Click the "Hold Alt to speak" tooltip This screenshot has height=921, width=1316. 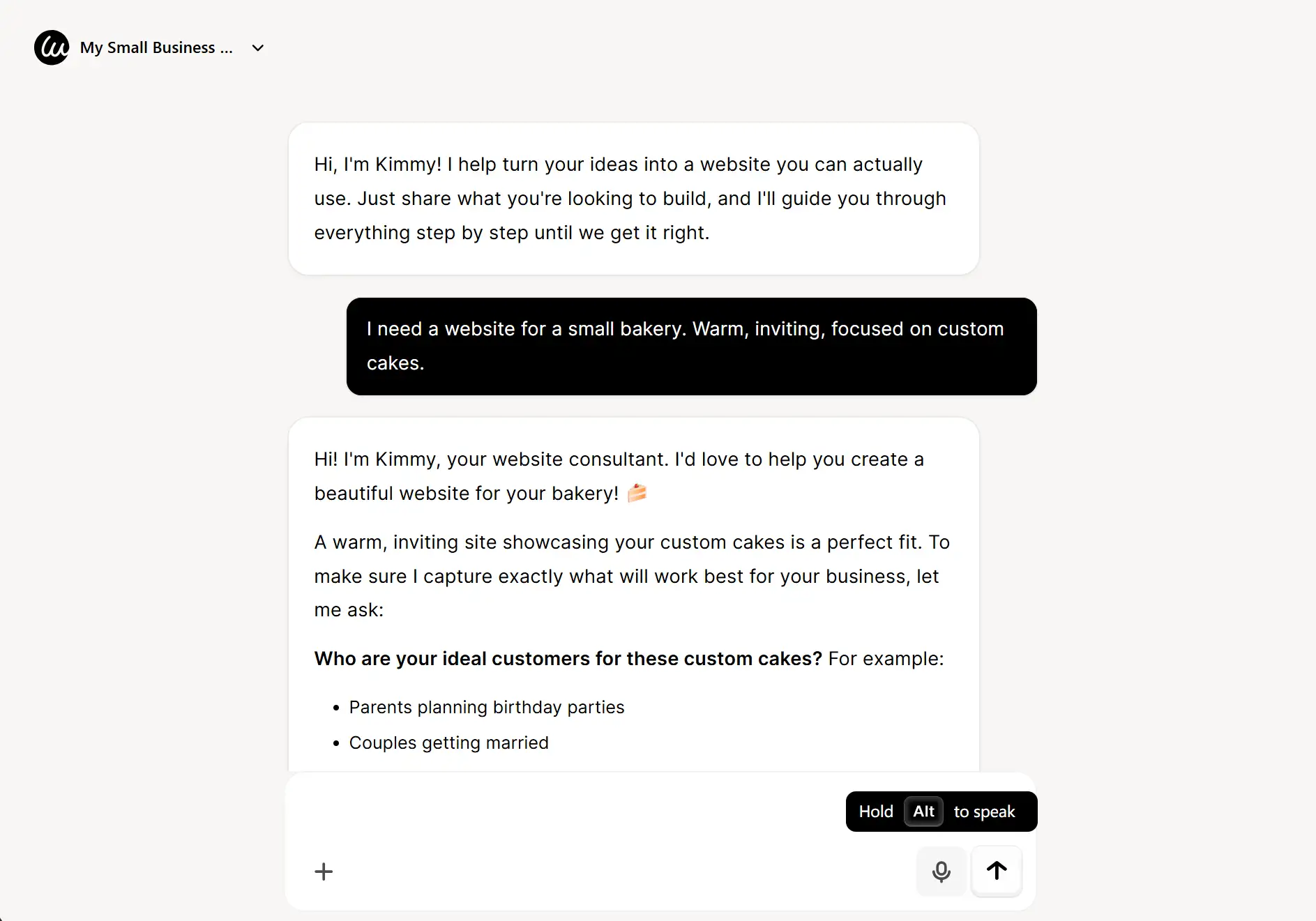941,812
